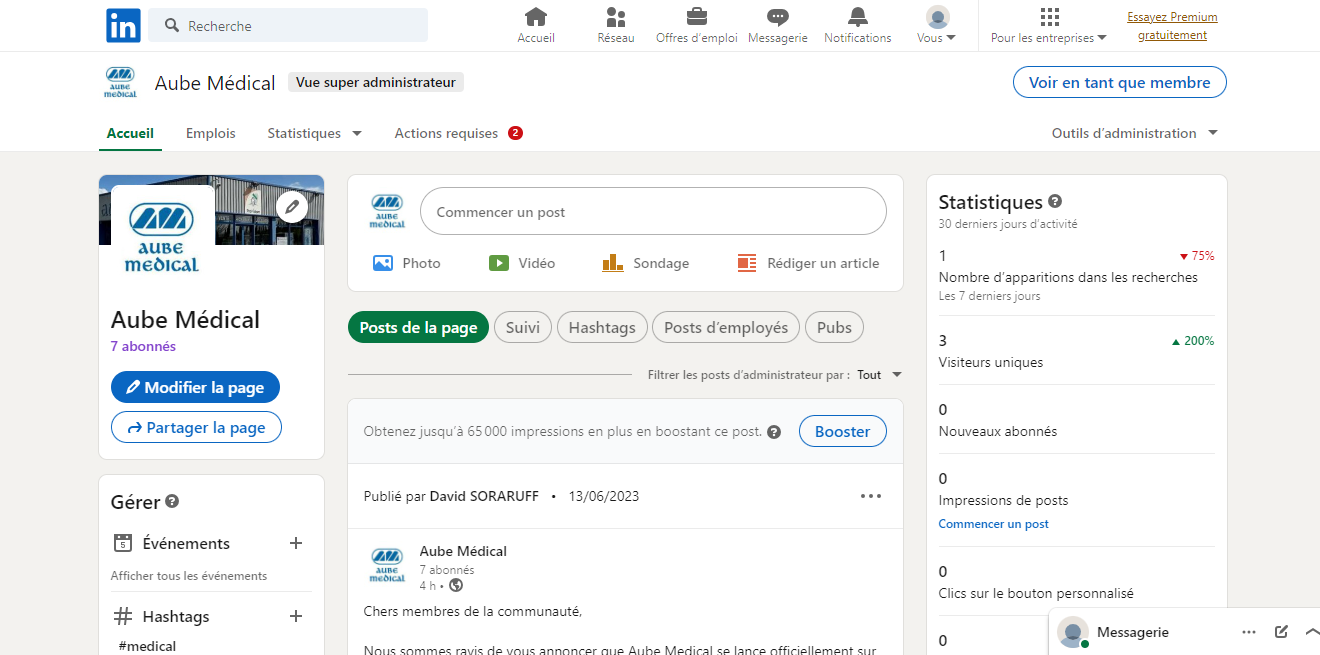Click Nombre d'apparitions dans les recherches

coord(1068,277)
